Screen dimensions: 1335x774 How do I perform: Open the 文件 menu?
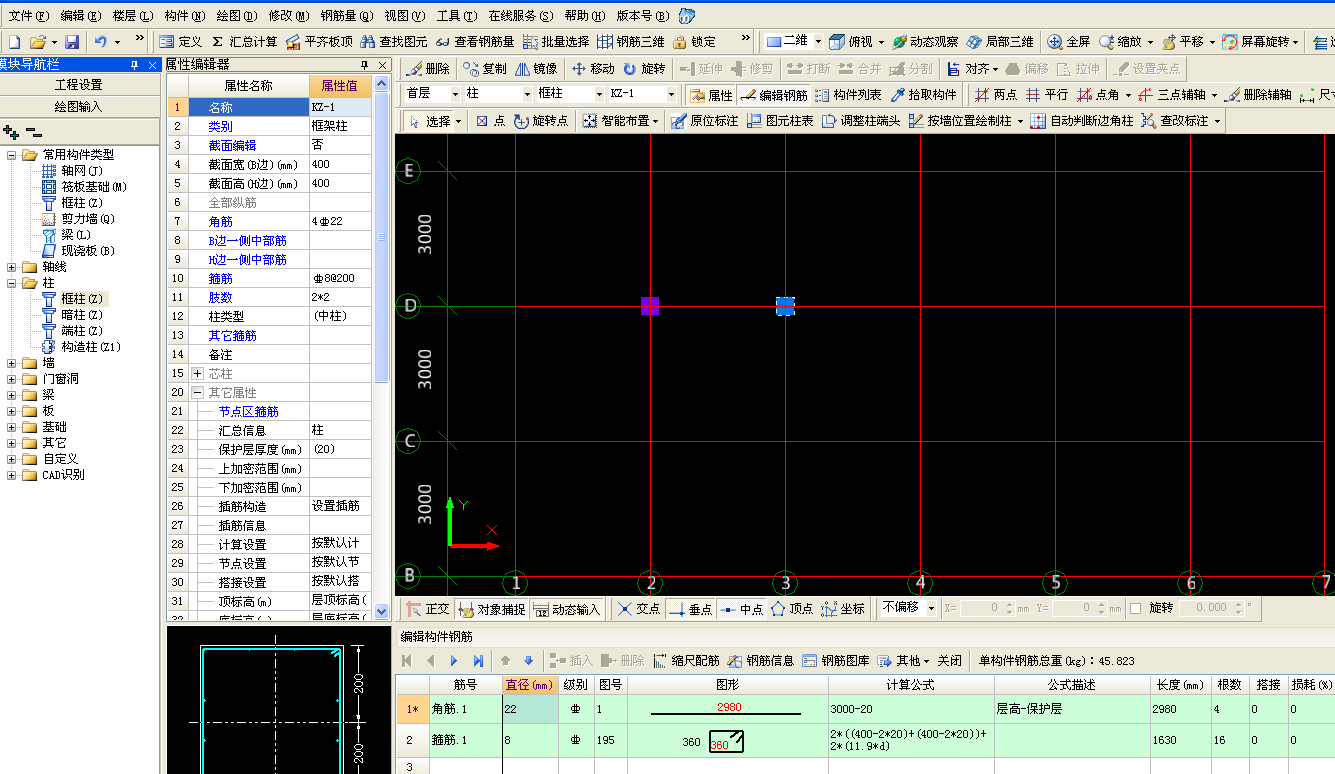pos(27,16)
